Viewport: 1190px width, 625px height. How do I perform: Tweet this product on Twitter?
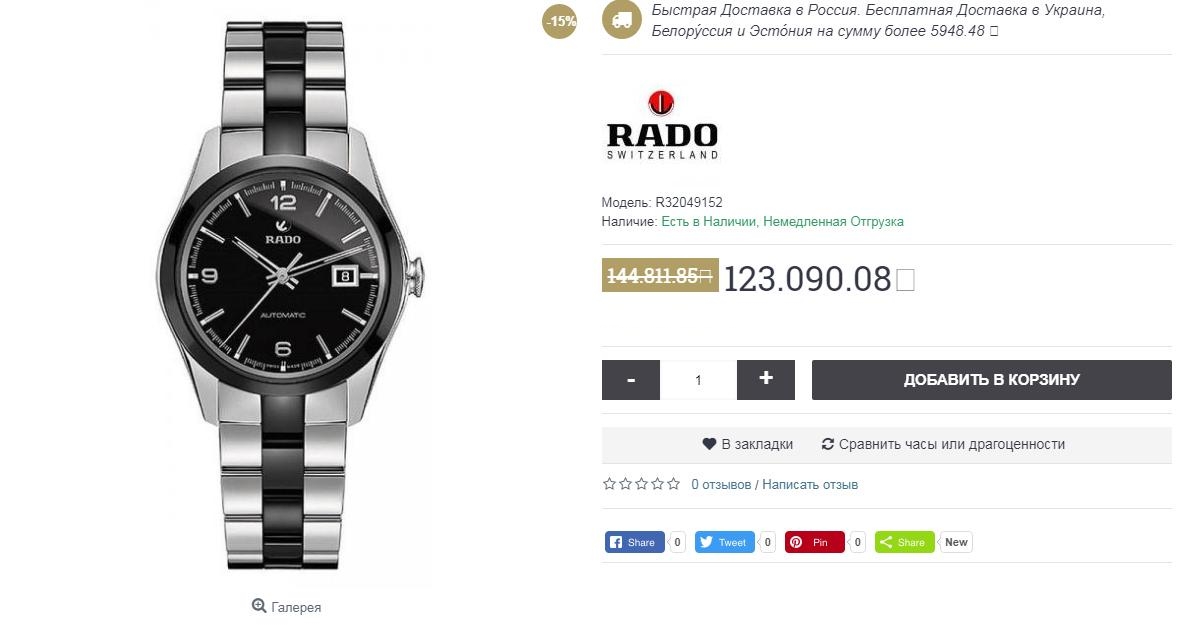(725, 542)
